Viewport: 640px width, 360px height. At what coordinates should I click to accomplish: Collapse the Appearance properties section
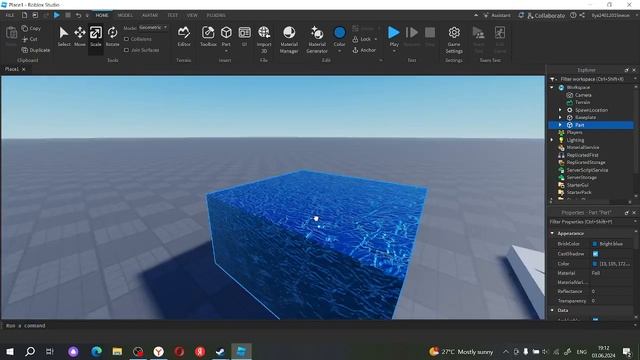point(552,233)
